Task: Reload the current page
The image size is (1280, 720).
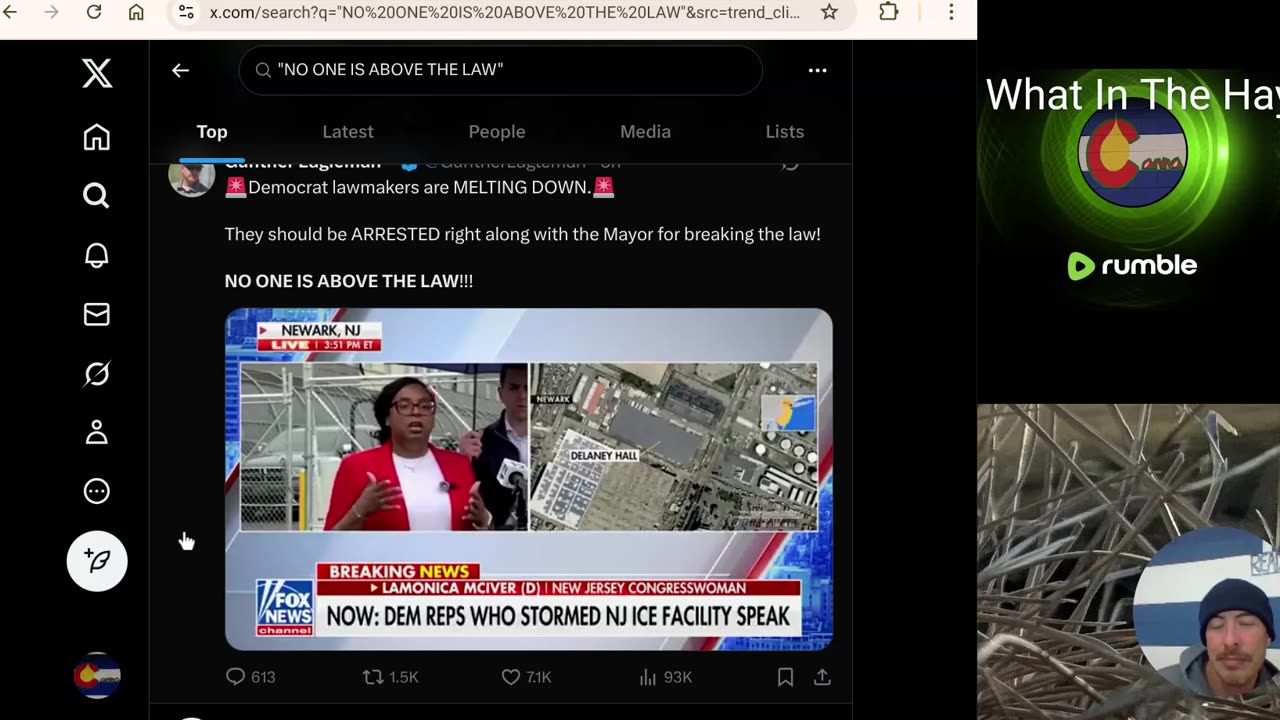Action: coord(94,12)
